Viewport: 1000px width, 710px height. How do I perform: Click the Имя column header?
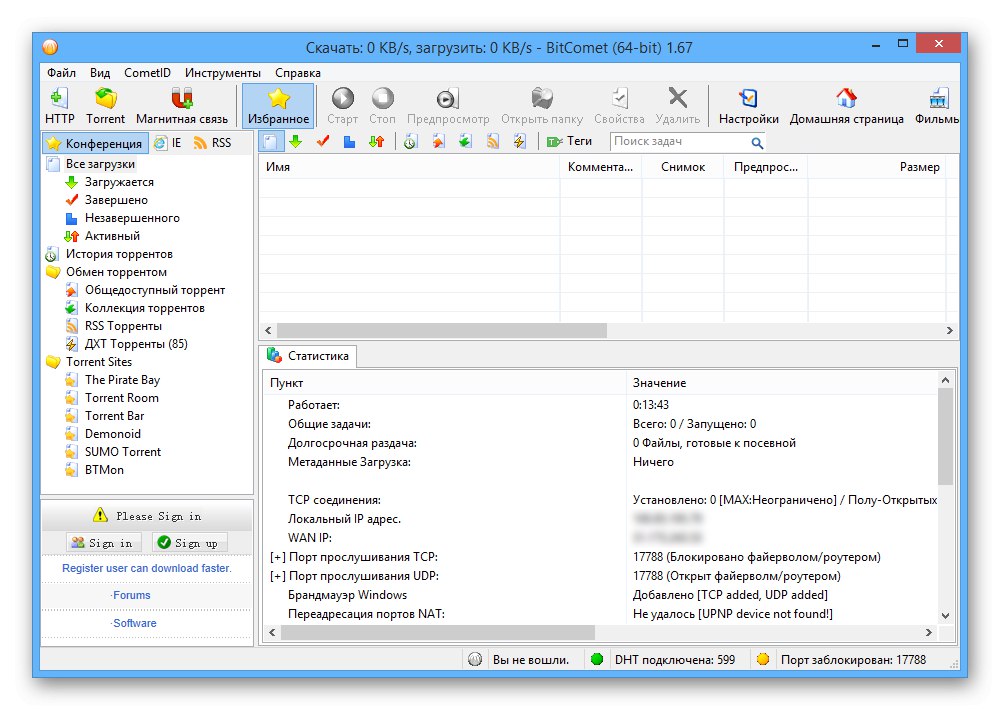[x=409, y=167]
